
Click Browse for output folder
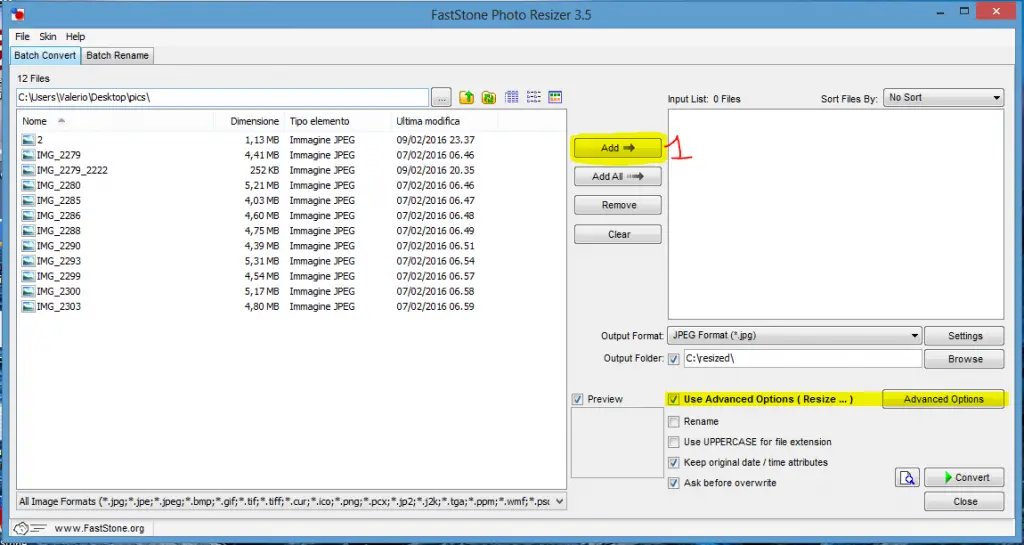pyautogui.click(x=965, y=359)
